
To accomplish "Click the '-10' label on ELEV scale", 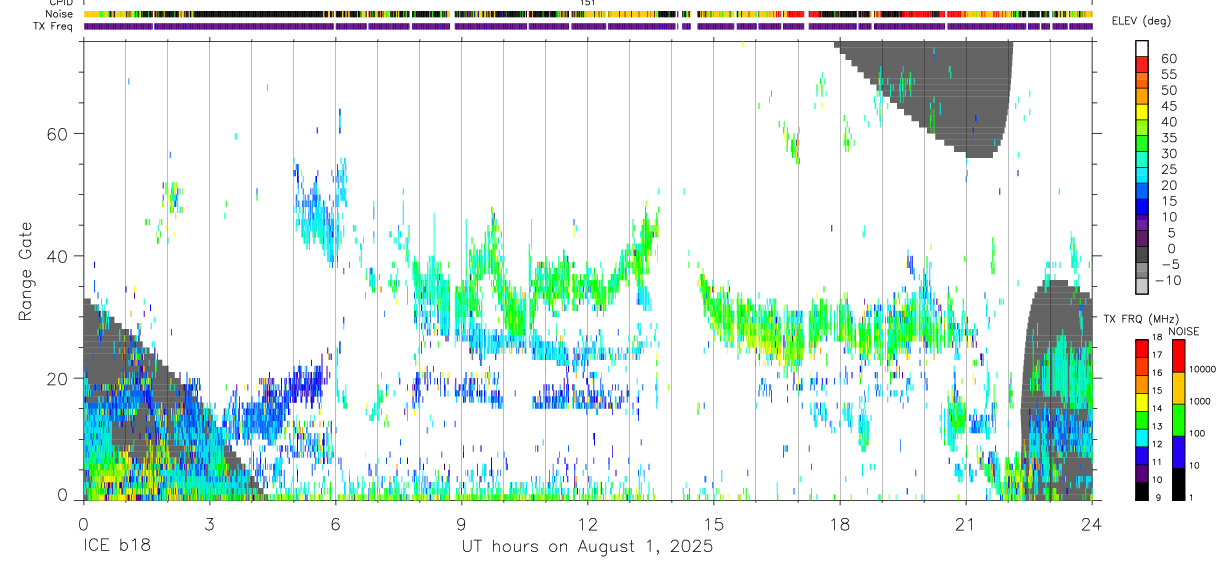I will 1167,281.
